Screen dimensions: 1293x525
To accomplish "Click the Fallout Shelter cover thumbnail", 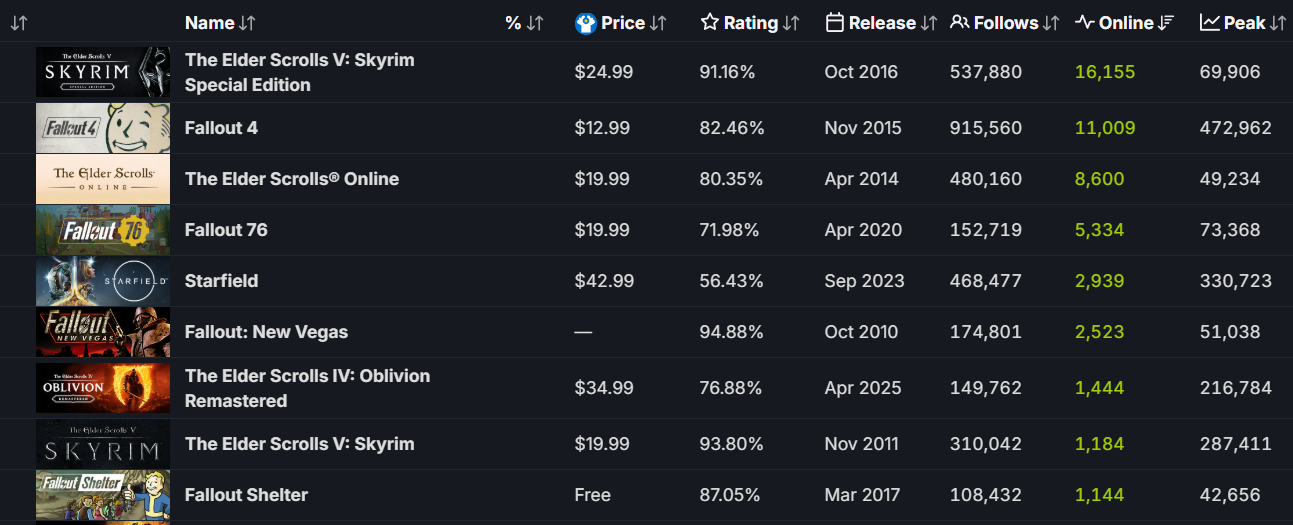I will point(103,495).
